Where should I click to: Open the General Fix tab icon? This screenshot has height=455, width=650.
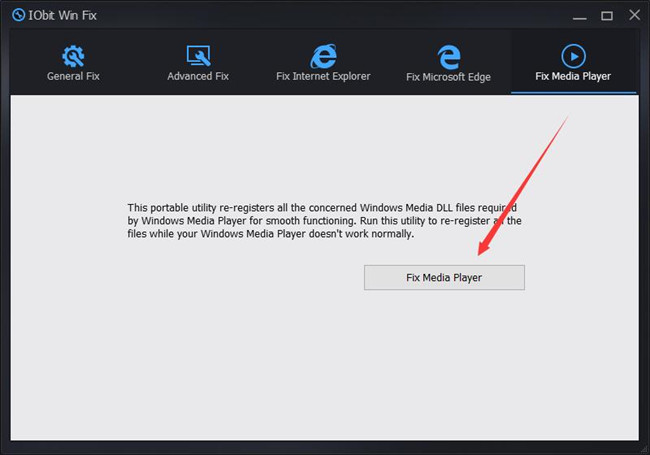tap(73, 56)
